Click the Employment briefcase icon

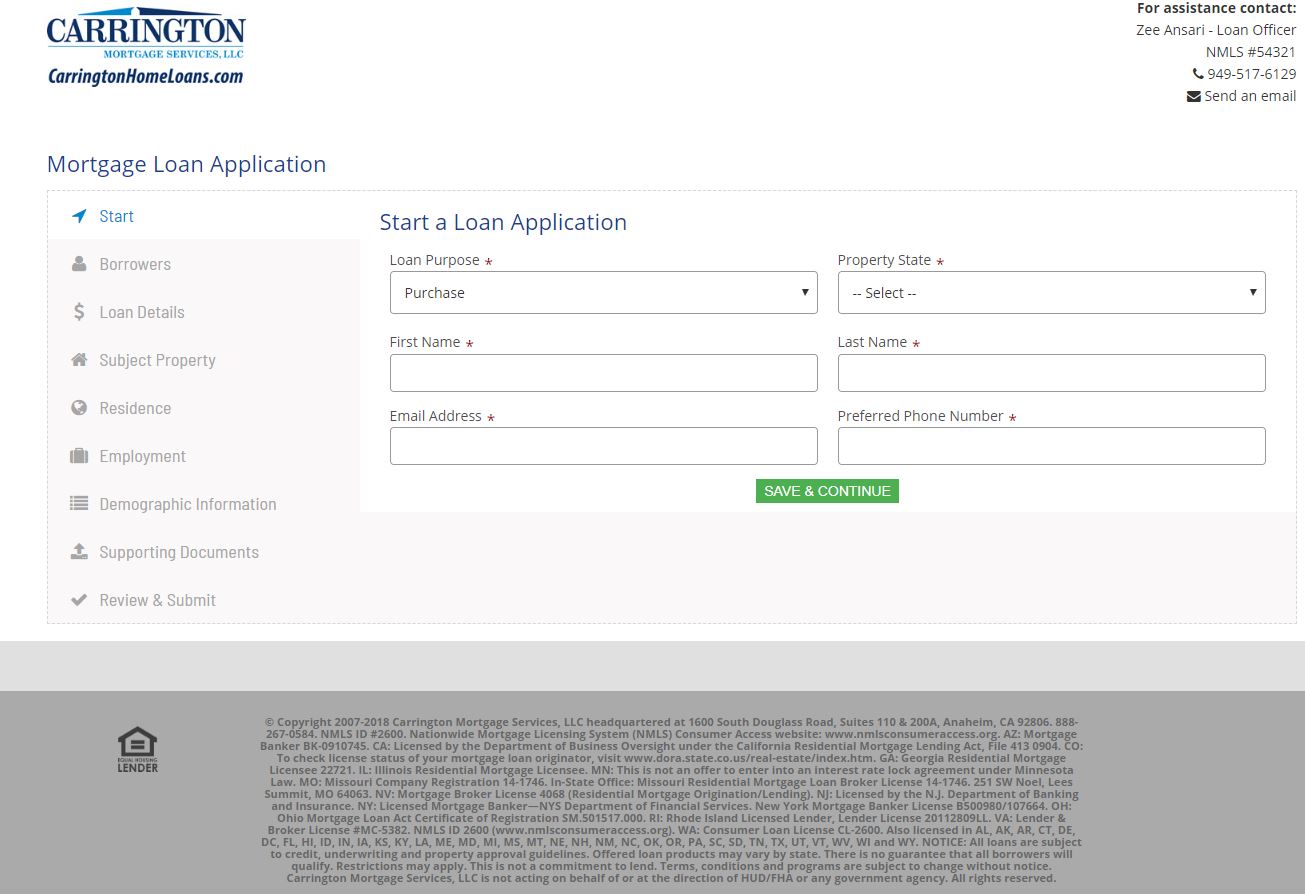[x=79, y=456]
